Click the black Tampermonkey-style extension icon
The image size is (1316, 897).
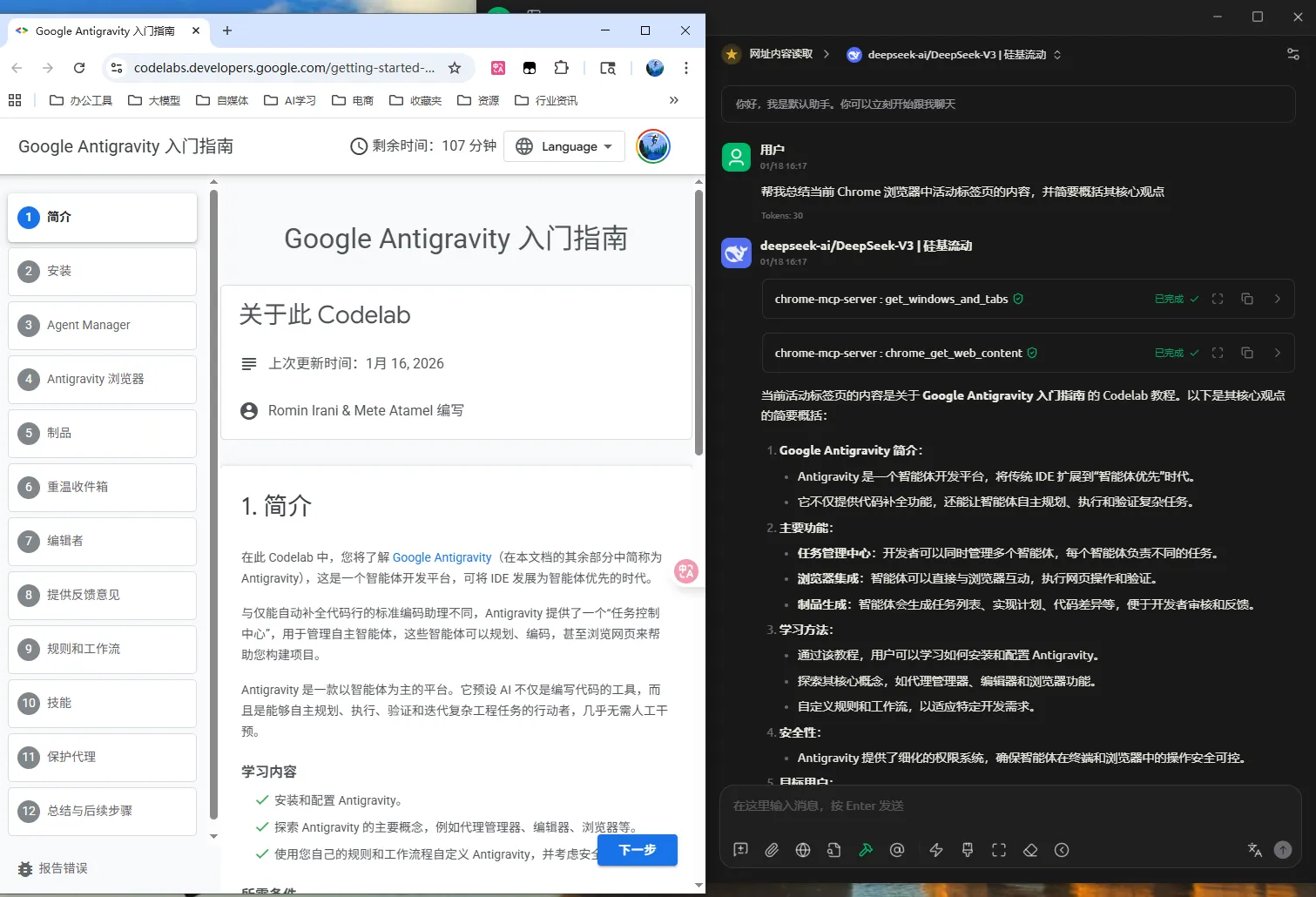[530, 68]
